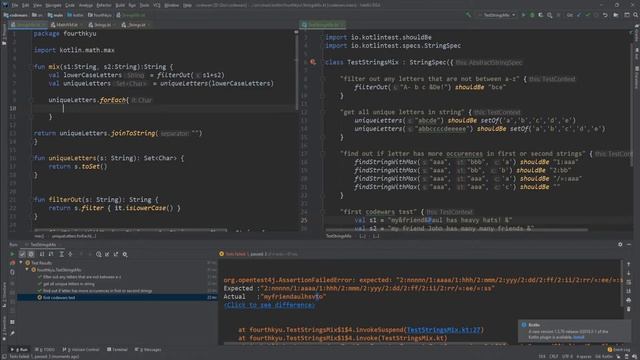Viewport: 640px width, 360px height.
Task: Click the run gutter icon beside class TestStringsMix
Action: point(313,62)
